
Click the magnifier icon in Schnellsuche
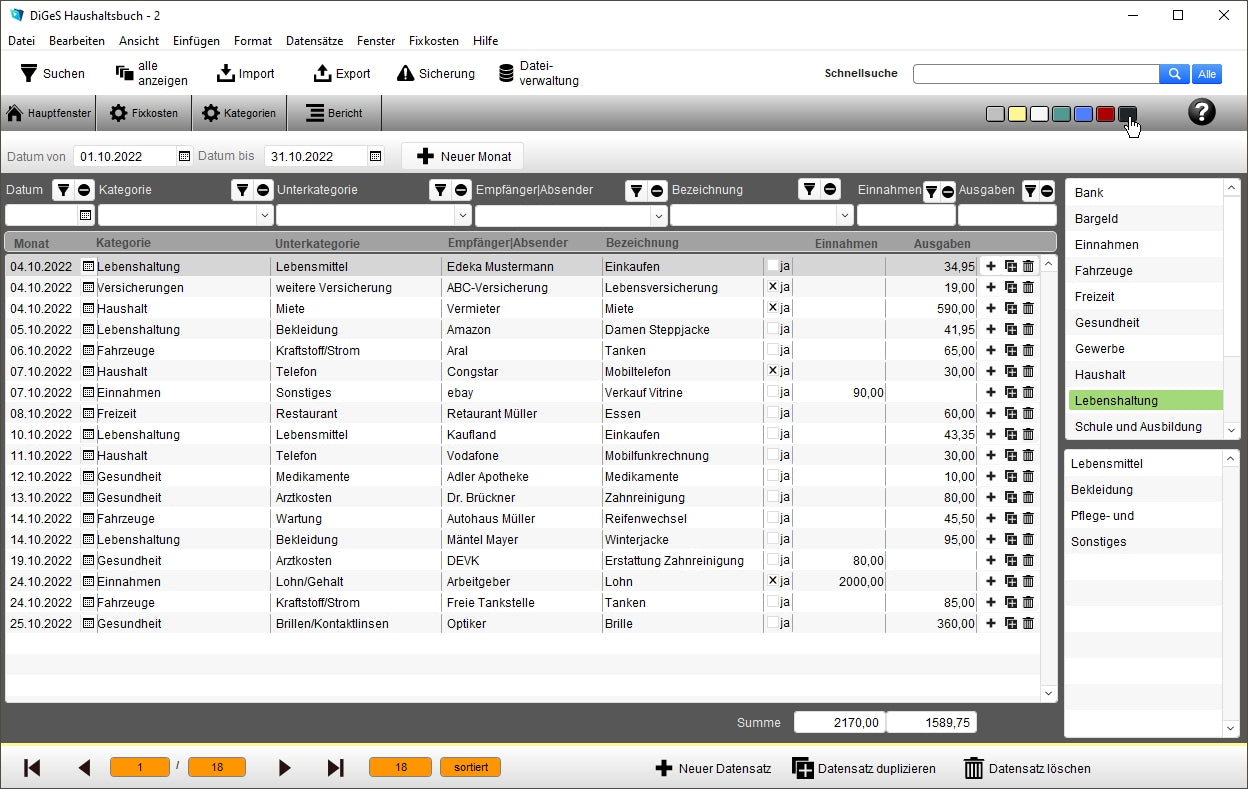pyautogui.click(x=1174, y=74)
